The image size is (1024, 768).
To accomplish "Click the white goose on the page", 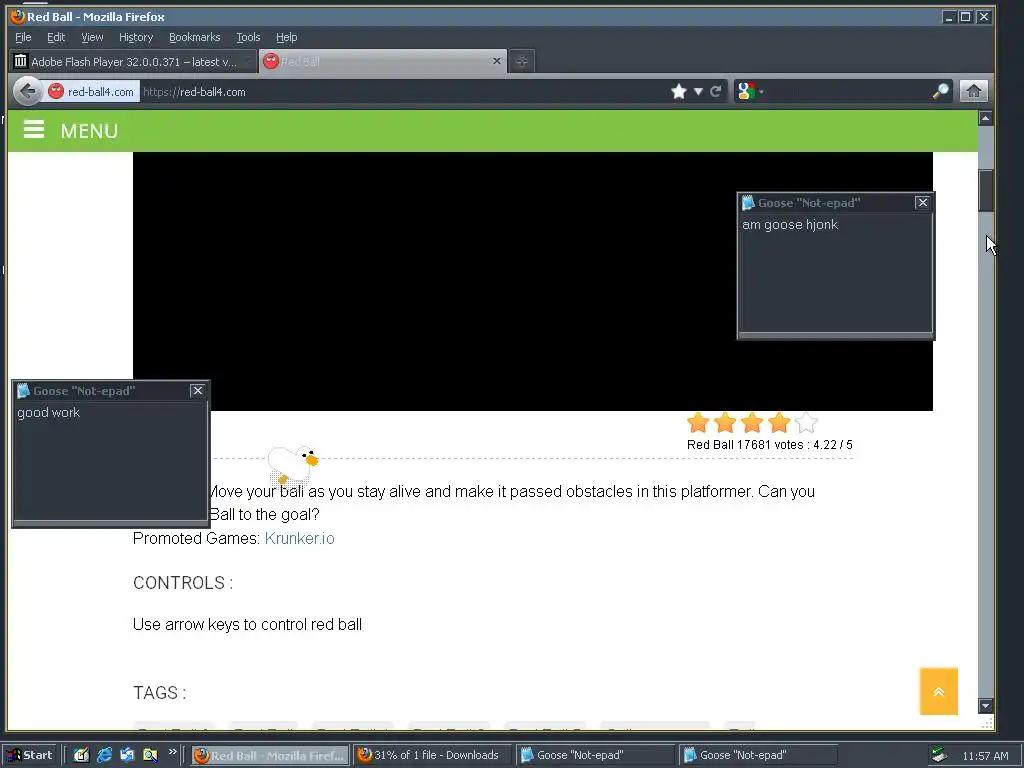I will coord(292,465).
